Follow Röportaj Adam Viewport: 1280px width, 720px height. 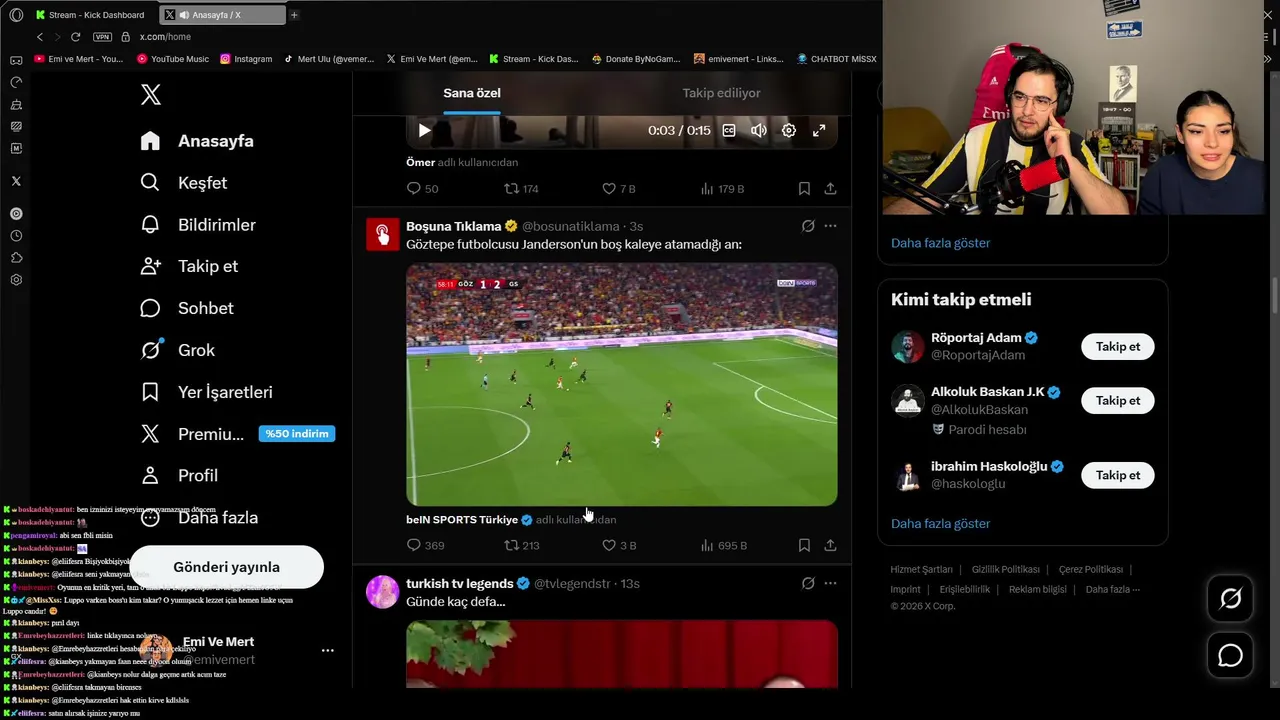click(1117, 346)
